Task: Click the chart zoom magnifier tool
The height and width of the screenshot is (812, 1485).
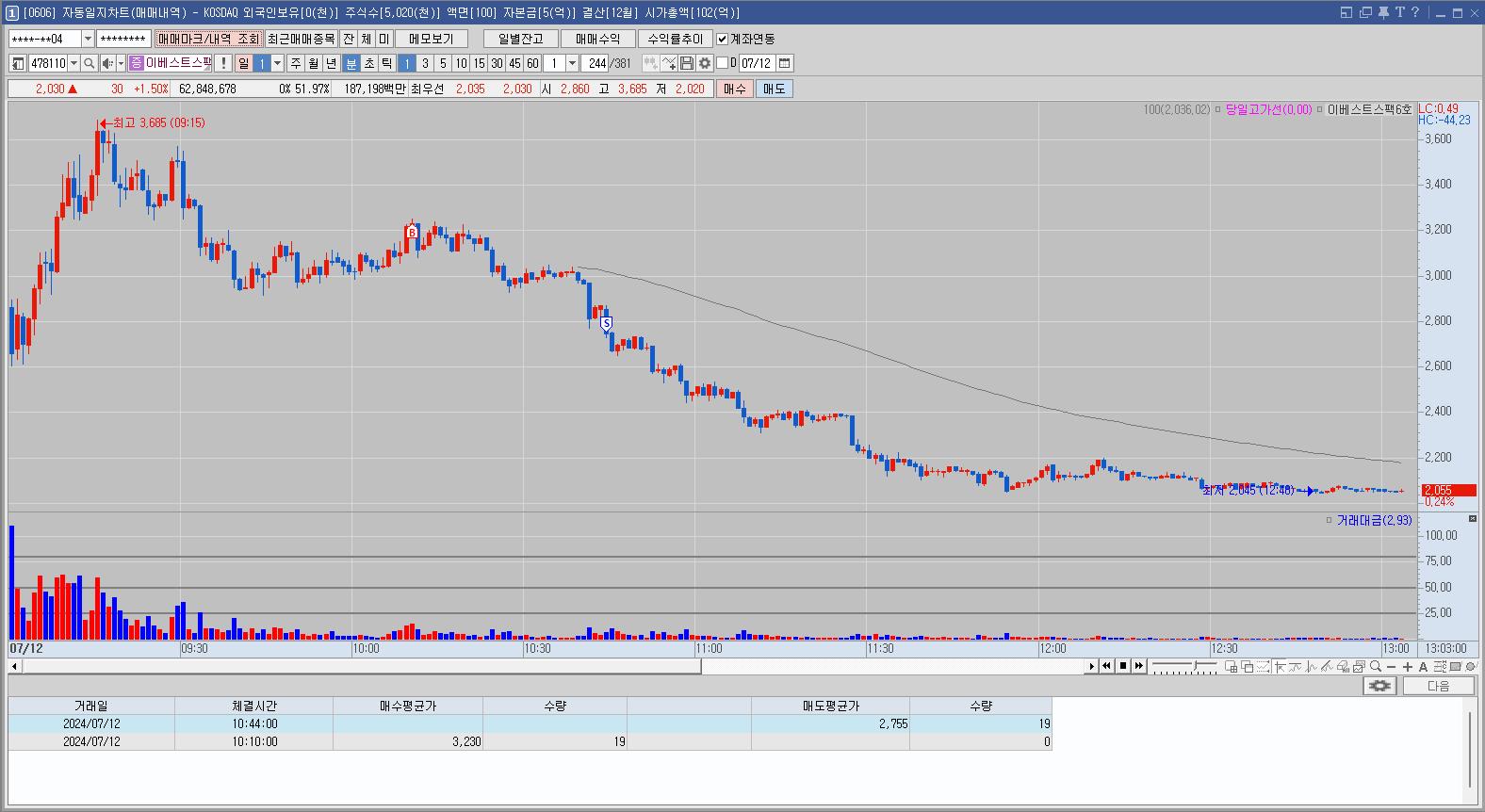Action: [1375, 667]
